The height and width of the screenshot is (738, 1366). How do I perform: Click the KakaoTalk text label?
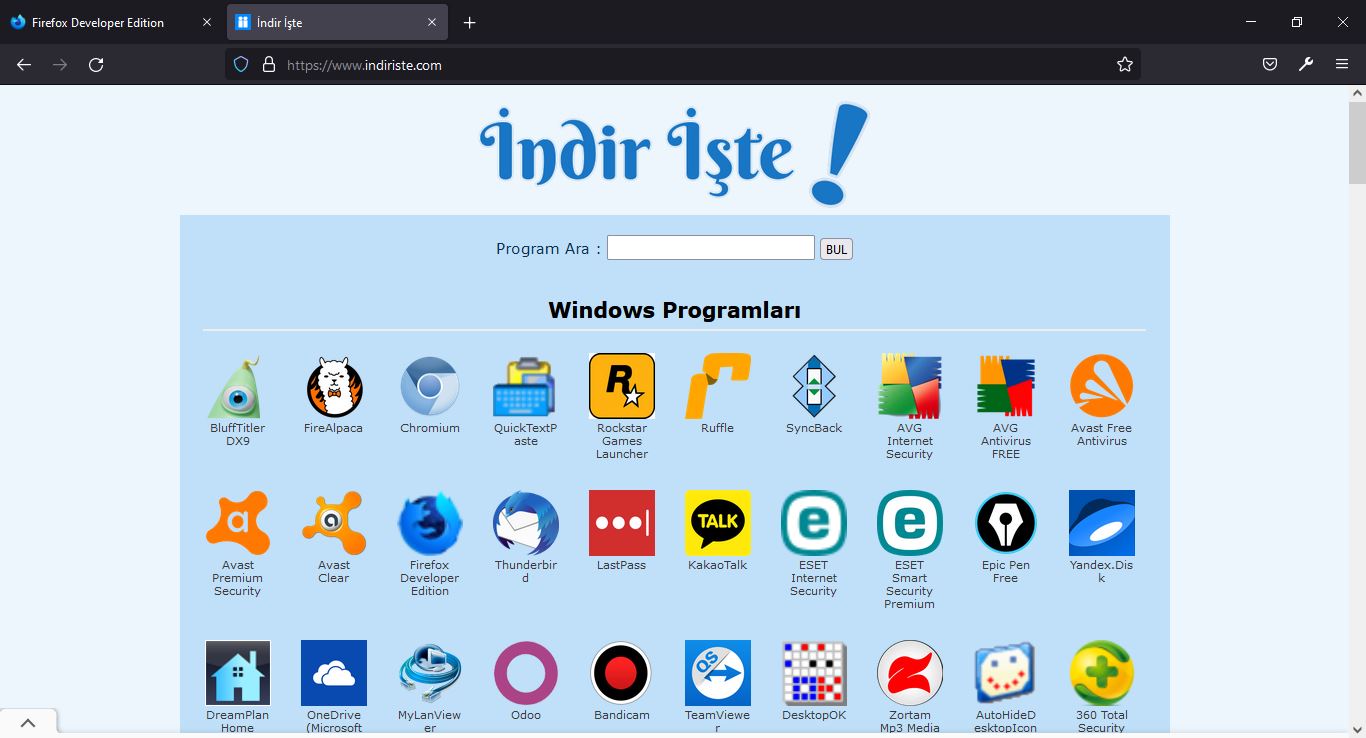pyautogui.click(x=718, y=565)
